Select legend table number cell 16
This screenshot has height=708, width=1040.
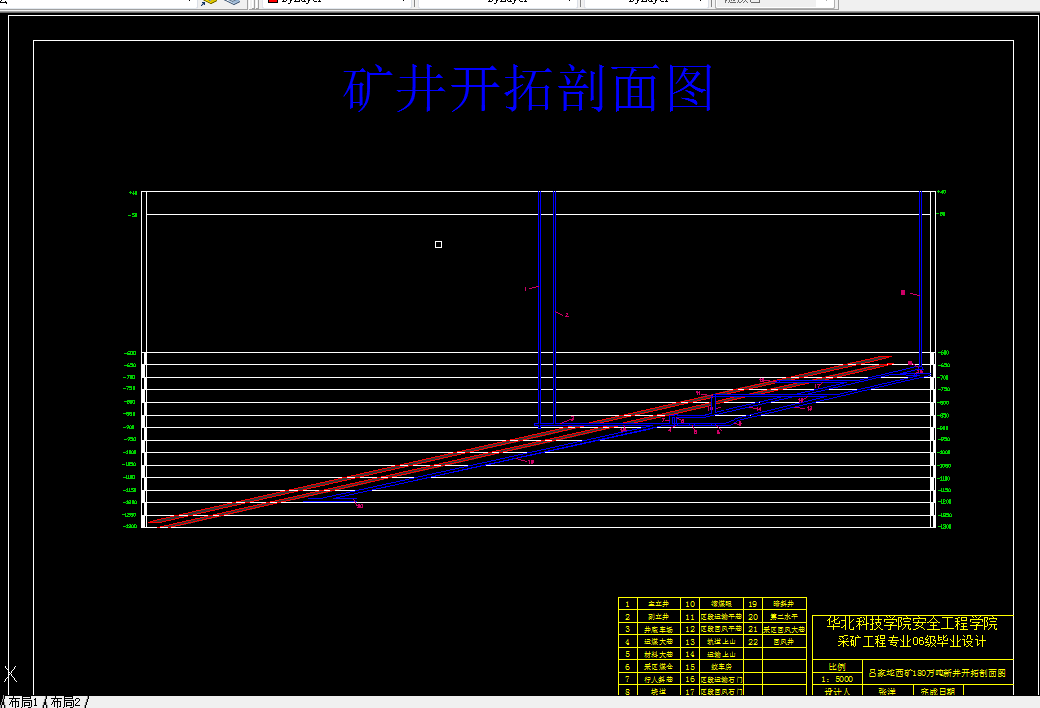(x=690, y=679)
